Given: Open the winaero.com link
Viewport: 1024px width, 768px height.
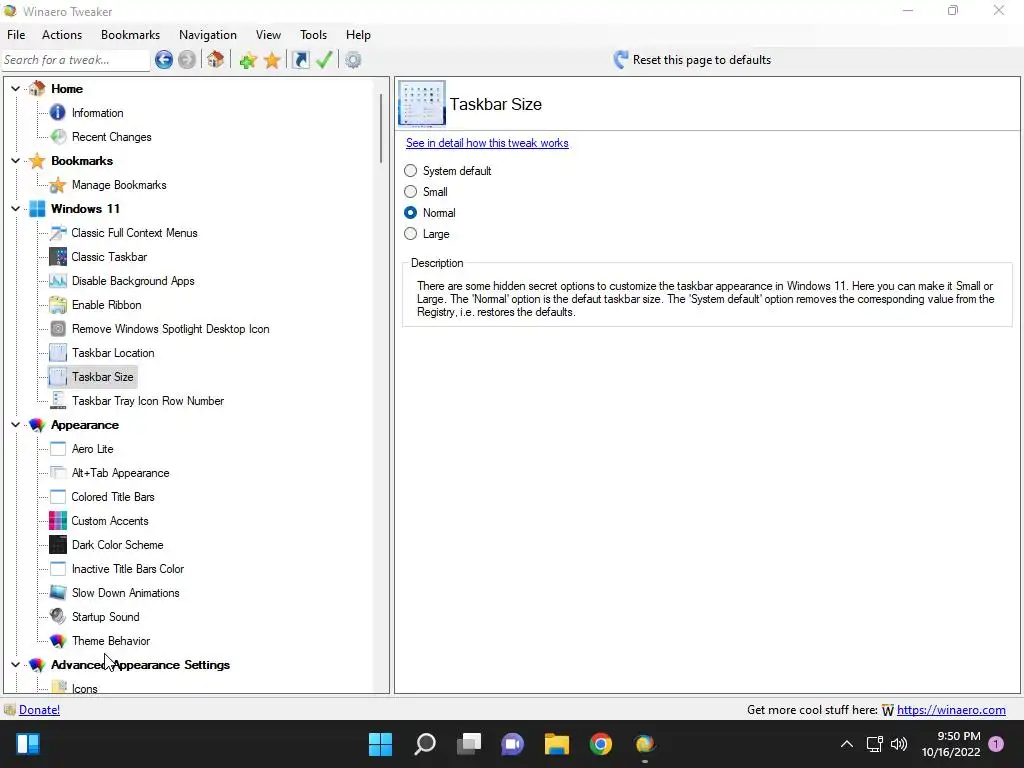Looking at the screenshot, I should pos(951,710).
